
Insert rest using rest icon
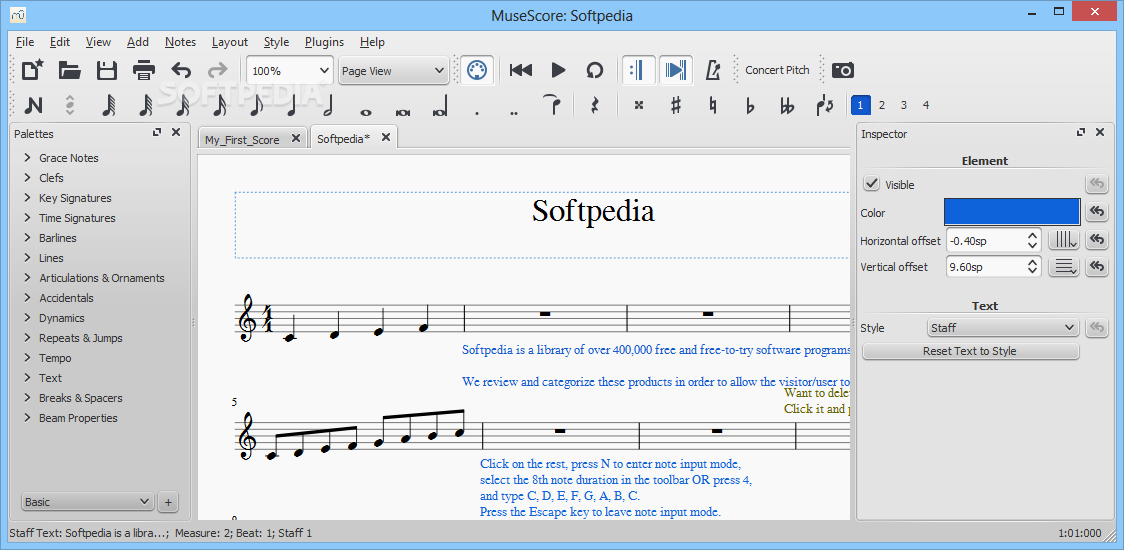[x=594, y=105]
